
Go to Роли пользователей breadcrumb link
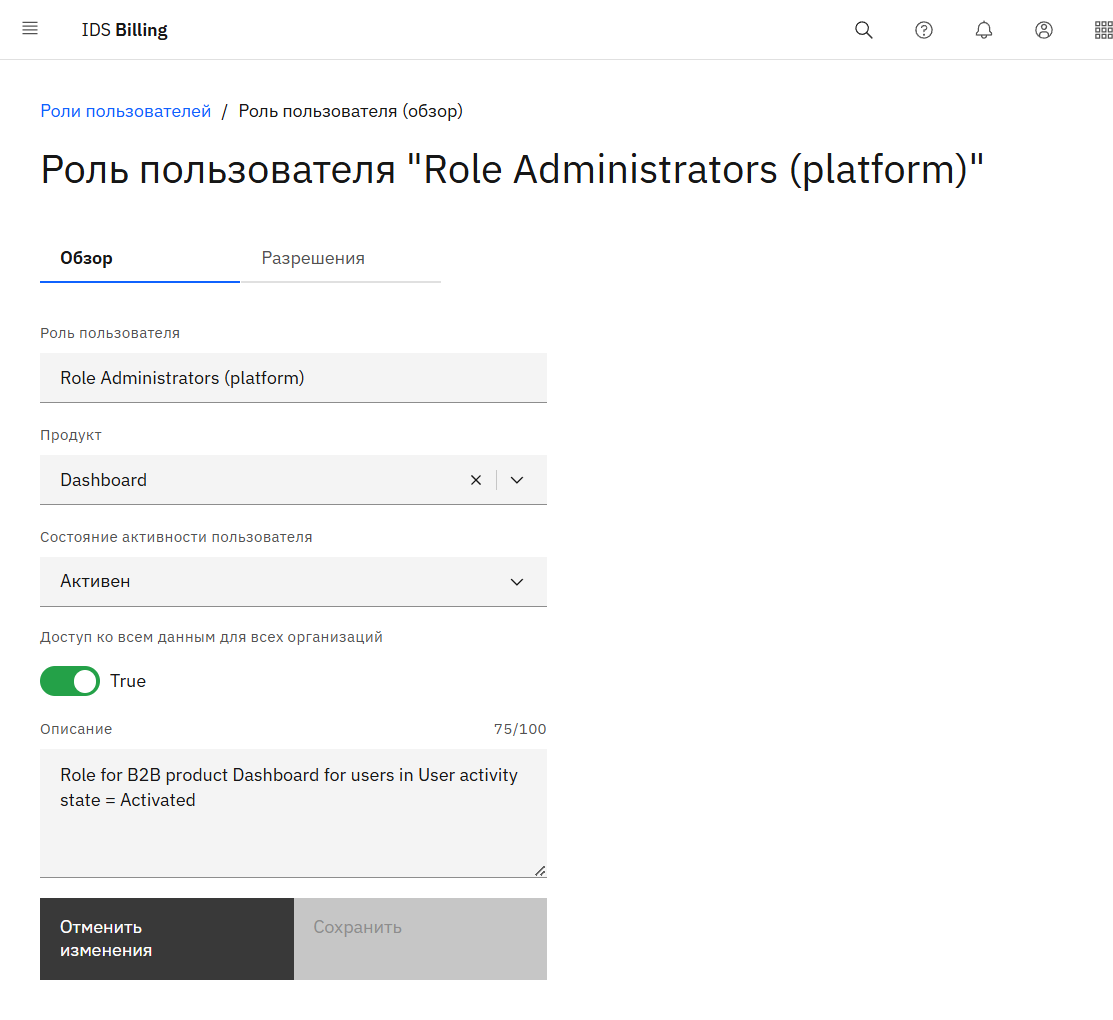(126, 111)
